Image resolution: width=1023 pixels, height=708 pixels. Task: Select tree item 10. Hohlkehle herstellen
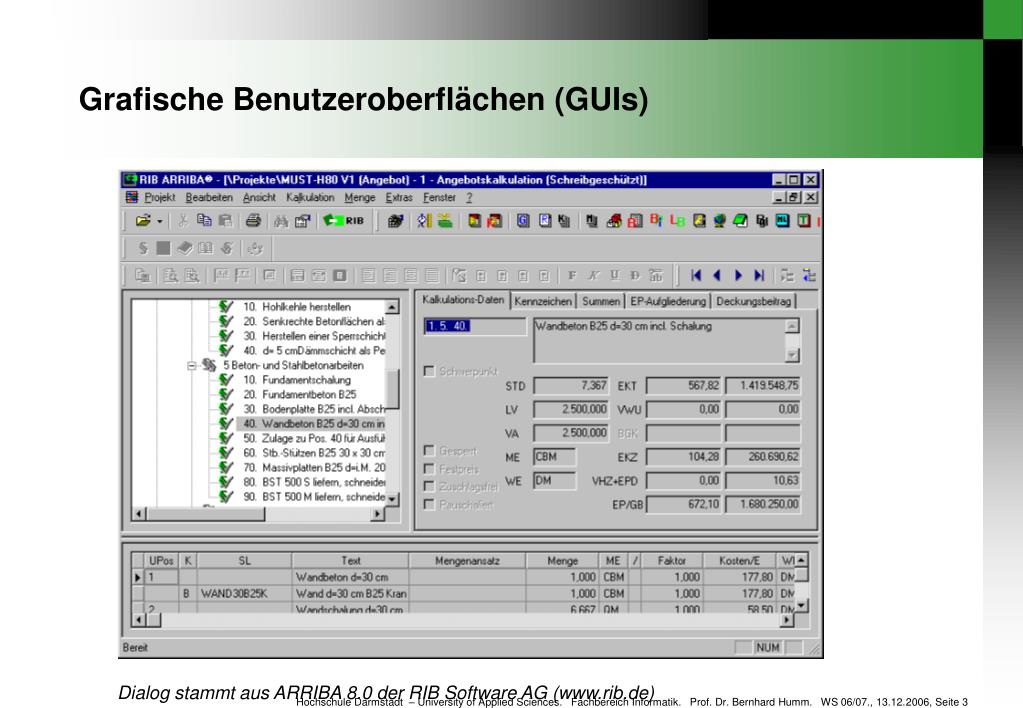coord(297,307)
